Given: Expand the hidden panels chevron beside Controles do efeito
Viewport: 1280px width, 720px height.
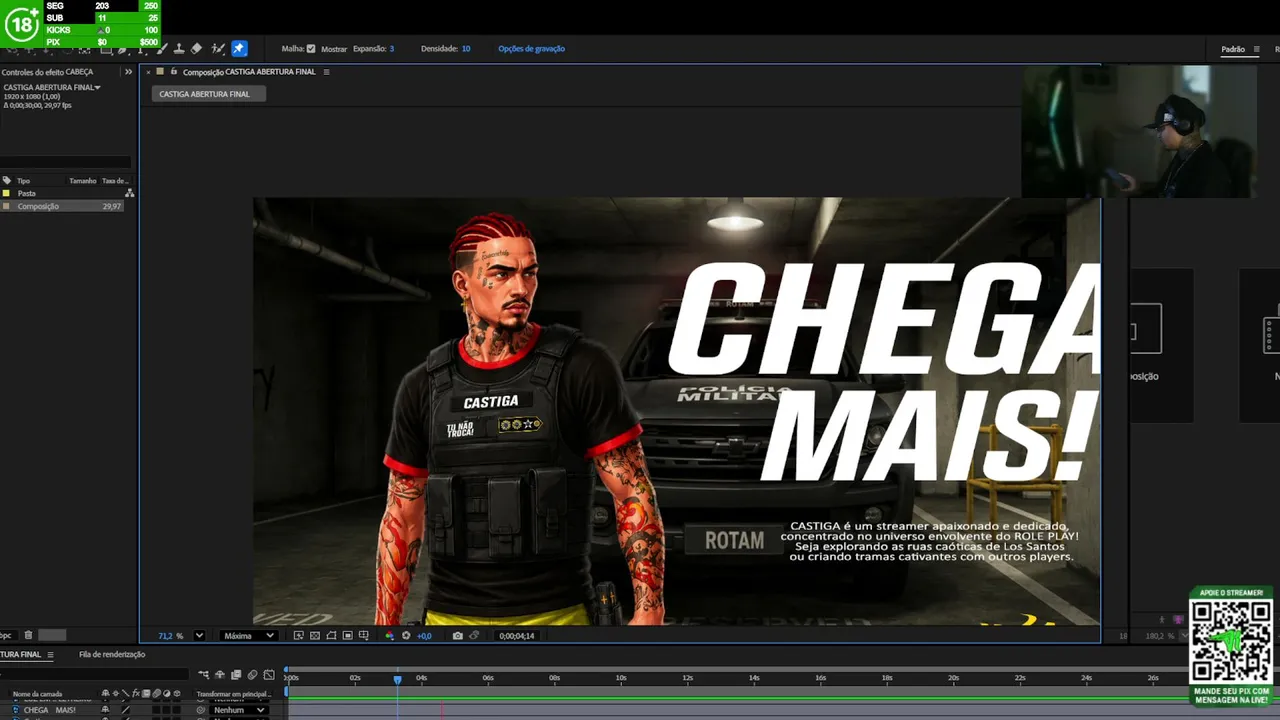Looking at the screenshot, I should pyautogui.click(x=128, y=72).
